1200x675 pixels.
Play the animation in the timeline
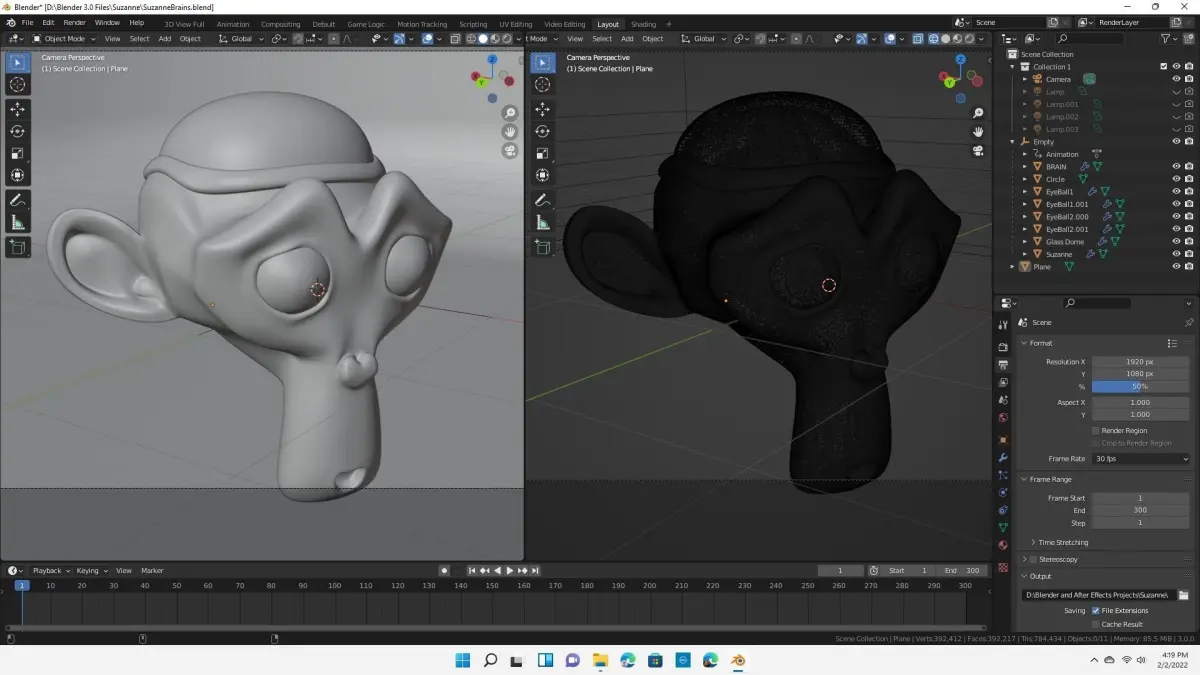509,570
